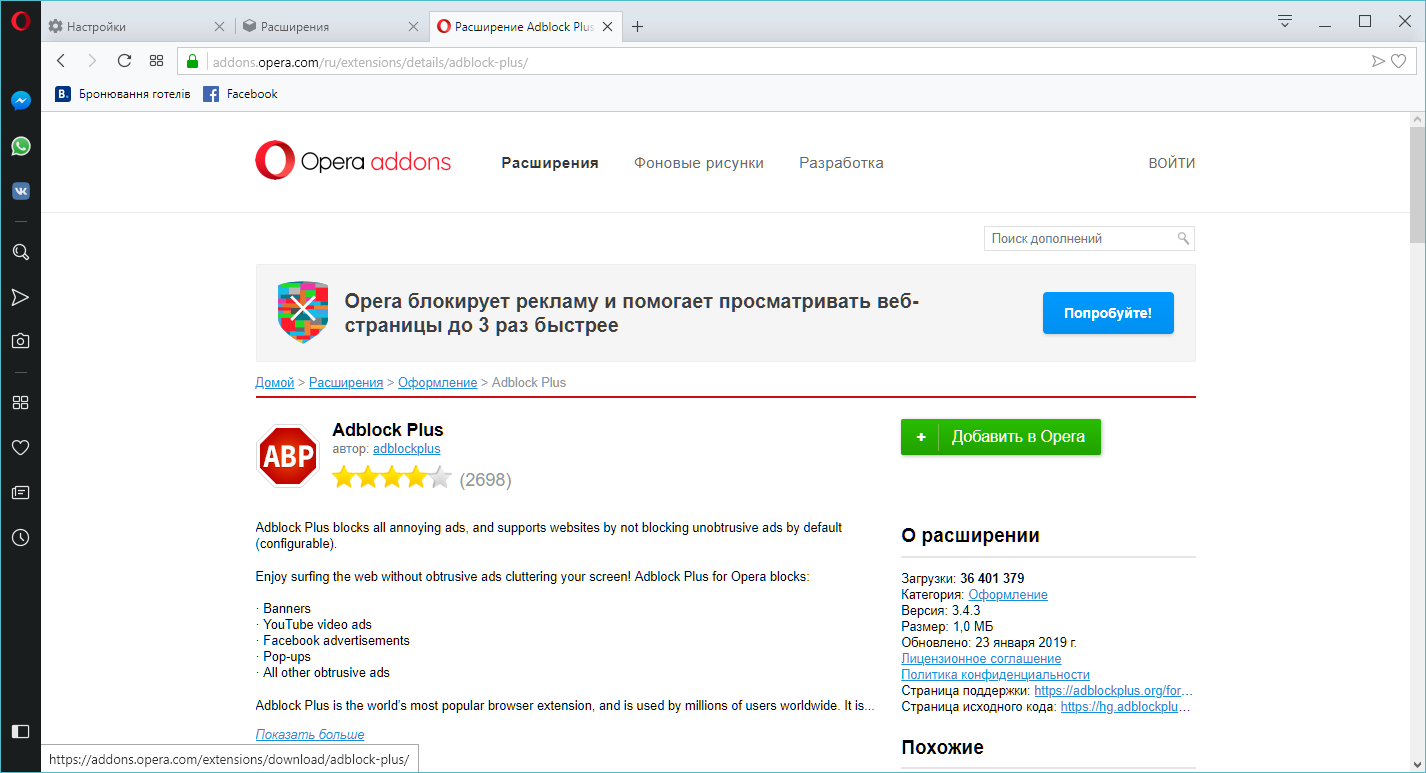Go forward to the next page
Image resolution: width=1426 pixels, height=773 pixels.
pos(92,61)
